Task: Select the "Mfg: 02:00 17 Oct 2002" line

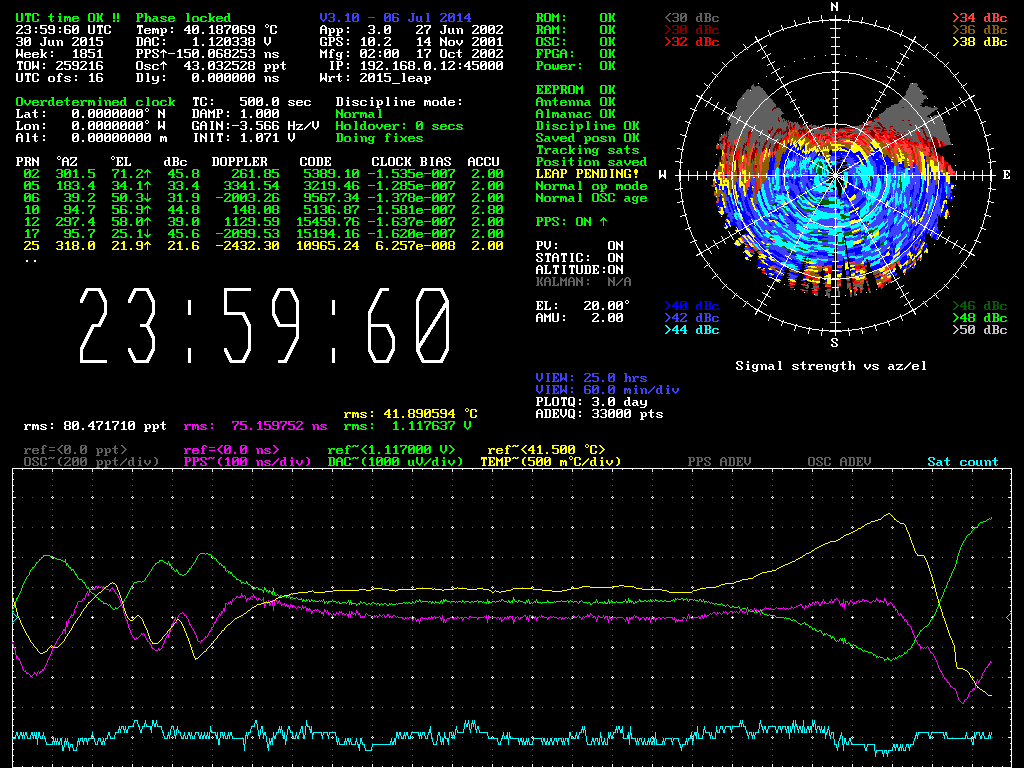Action: click(x=411, y=54)
